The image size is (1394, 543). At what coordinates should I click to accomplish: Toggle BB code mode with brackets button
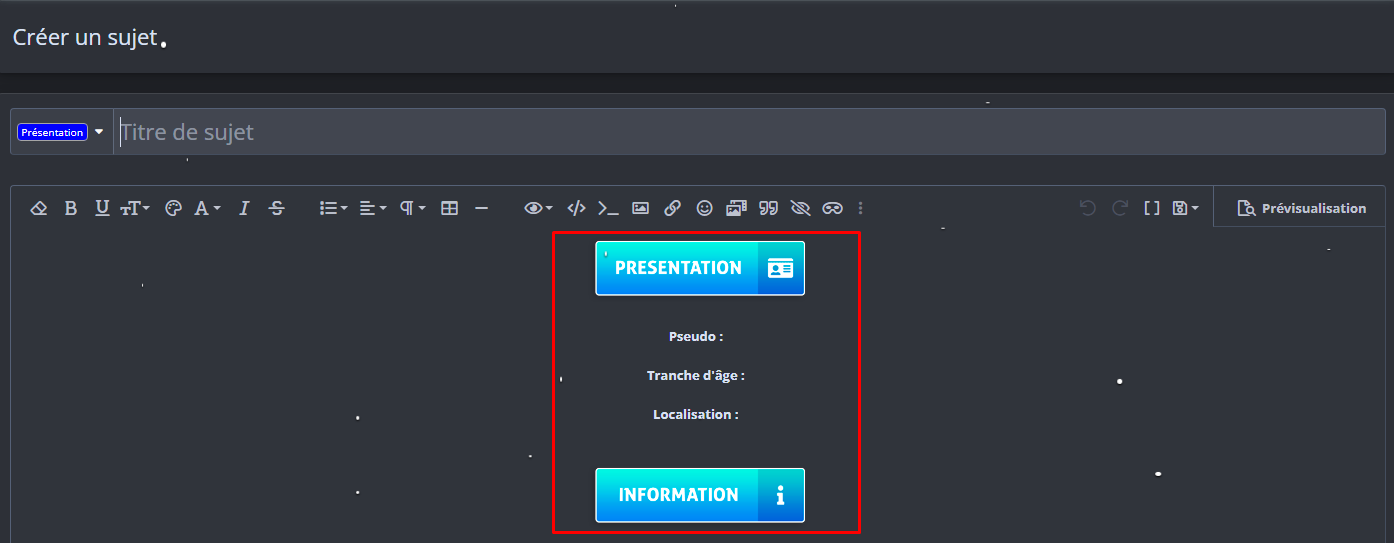click(x=1152, y=208)
